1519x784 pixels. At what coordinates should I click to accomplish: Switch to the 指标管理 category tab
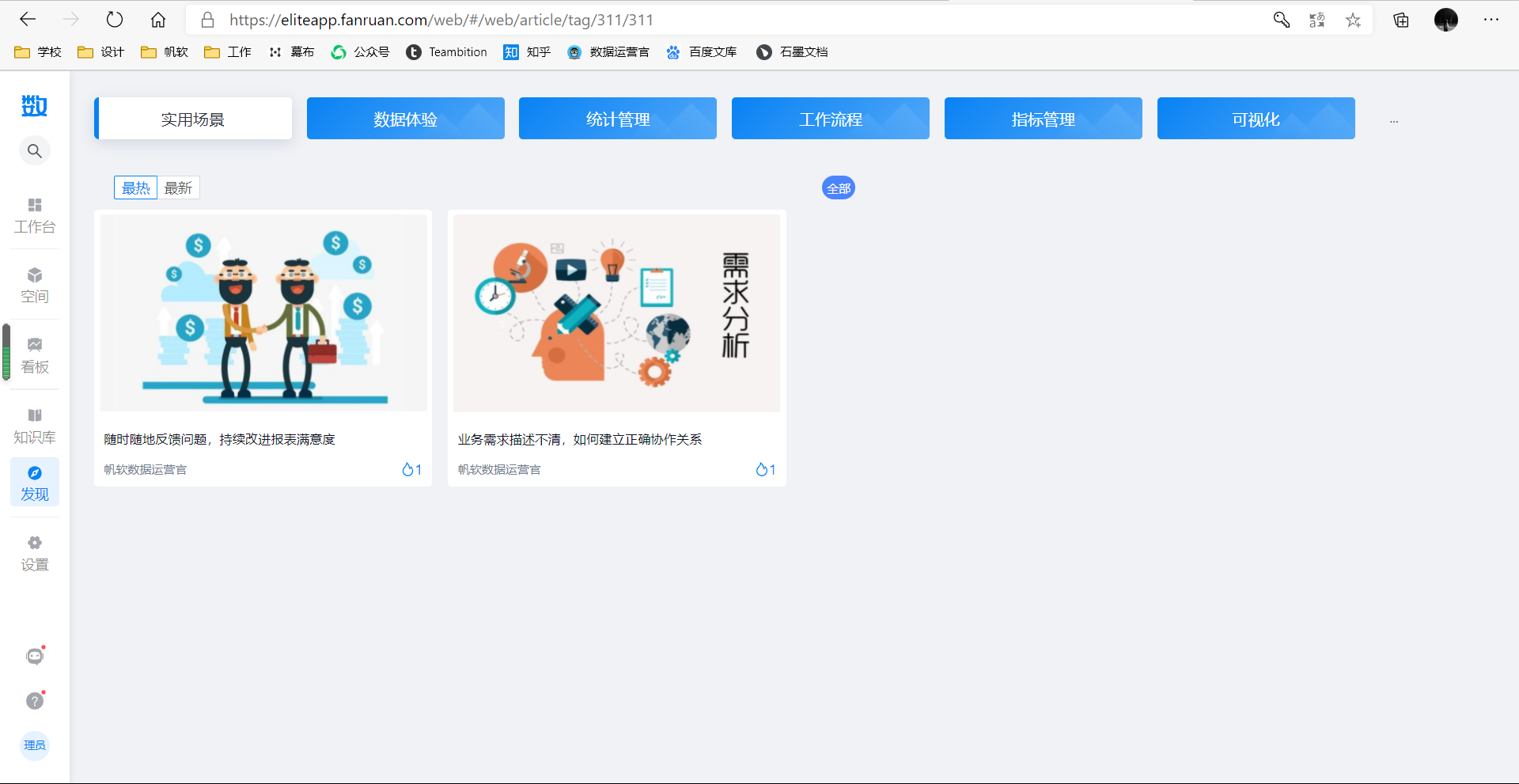[x=1044, y=119]
